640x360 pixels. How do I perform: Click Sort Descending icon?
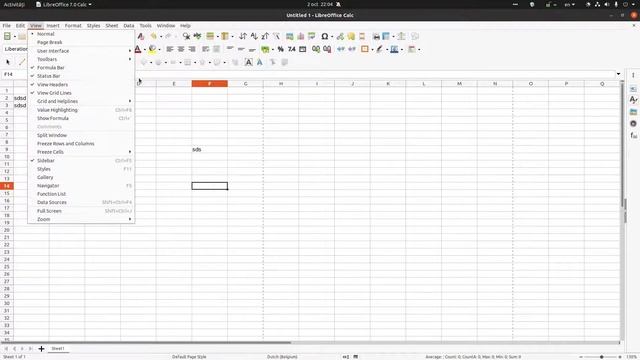[265, 36]
